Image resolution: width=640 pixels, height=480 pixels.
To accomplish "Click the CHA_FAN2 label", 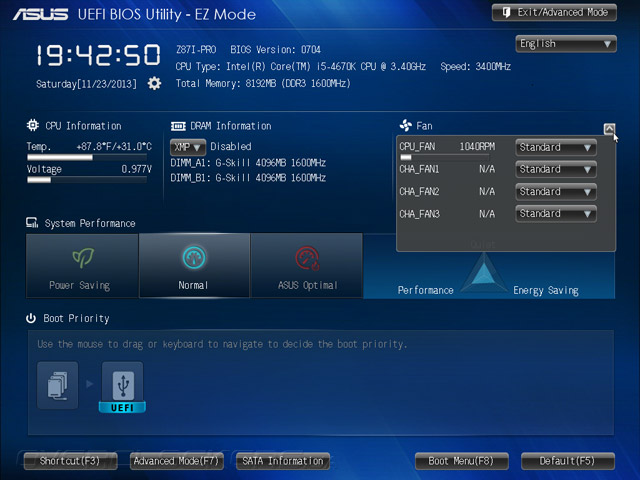I will 419,191.
